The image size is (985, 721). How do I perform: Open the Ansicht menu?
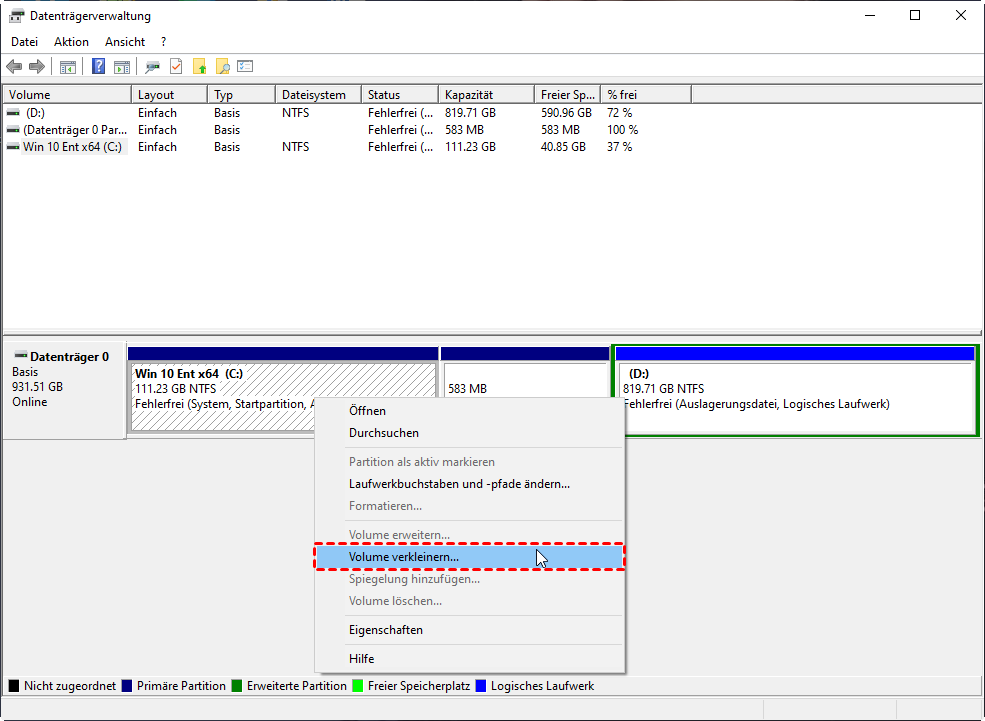tap(125, 42)
